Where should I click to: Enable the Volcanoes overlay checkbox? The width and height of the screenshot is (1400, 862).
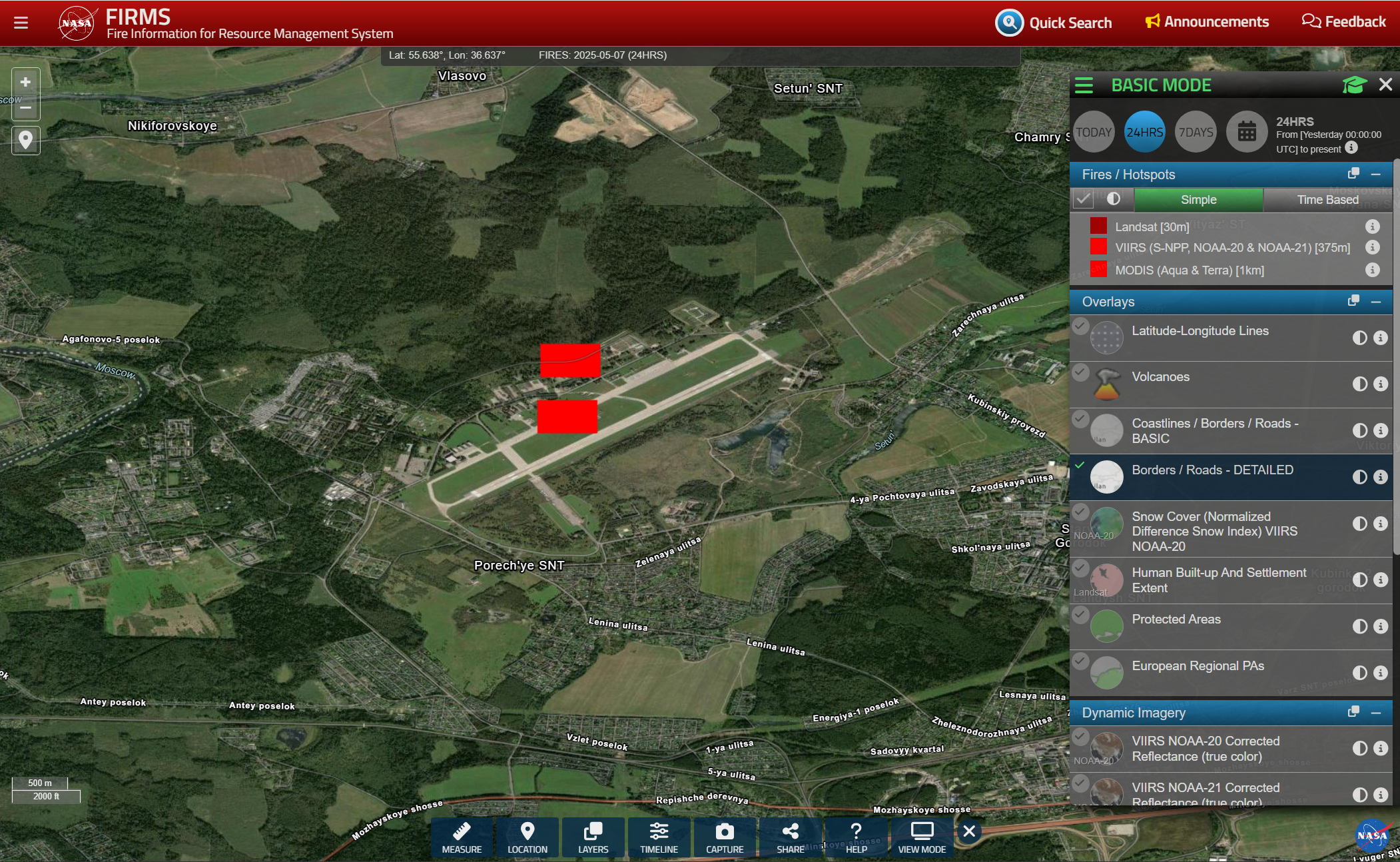click(1080, 372)
